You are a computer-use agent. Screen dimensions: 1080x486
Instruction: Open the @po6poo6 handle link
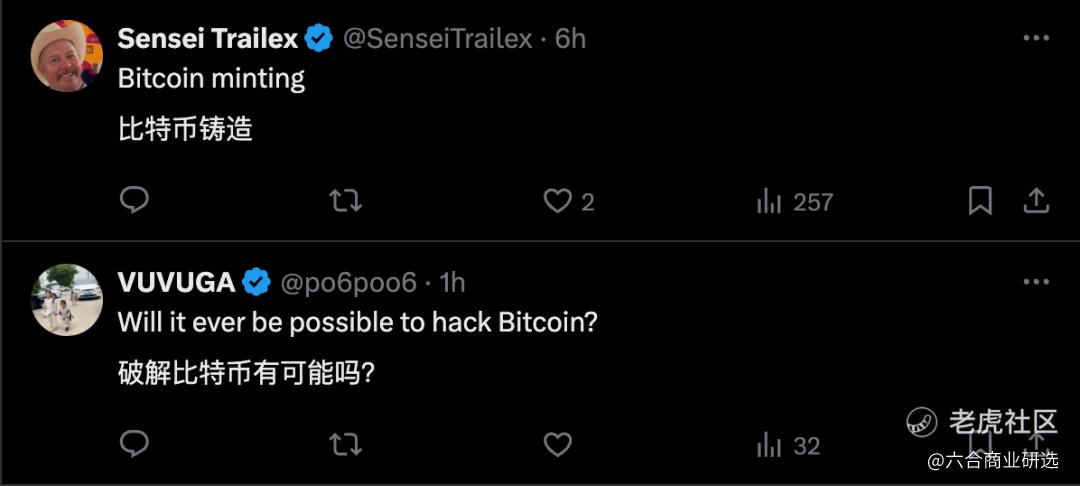pos(348,283)
